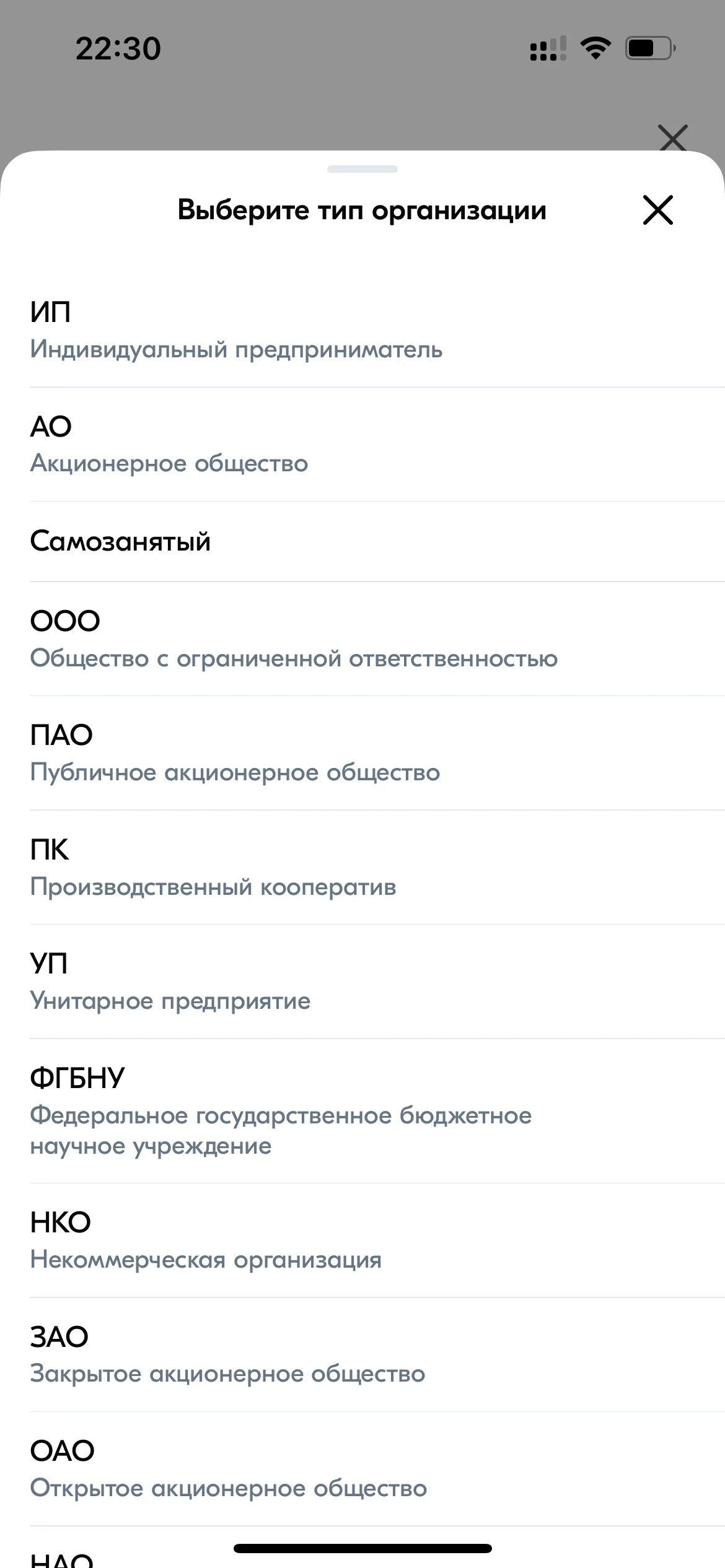Screen dimensions: 725x1568
Task: Tap the 22:30 status bar clock
Action: [118, 48]
